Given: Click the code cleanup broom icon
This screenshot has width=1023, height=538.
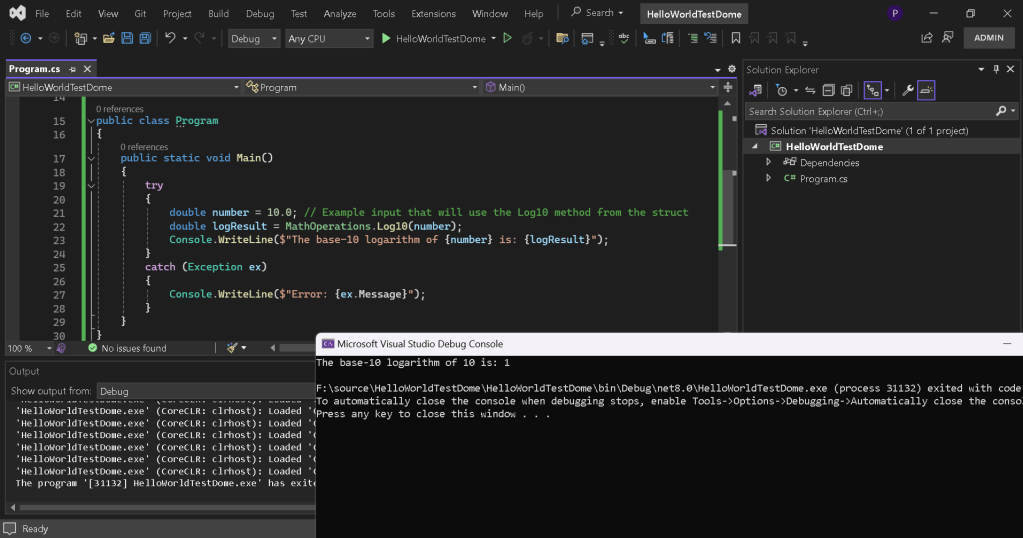Looking at the screenshot, I should tap(232, 348).
